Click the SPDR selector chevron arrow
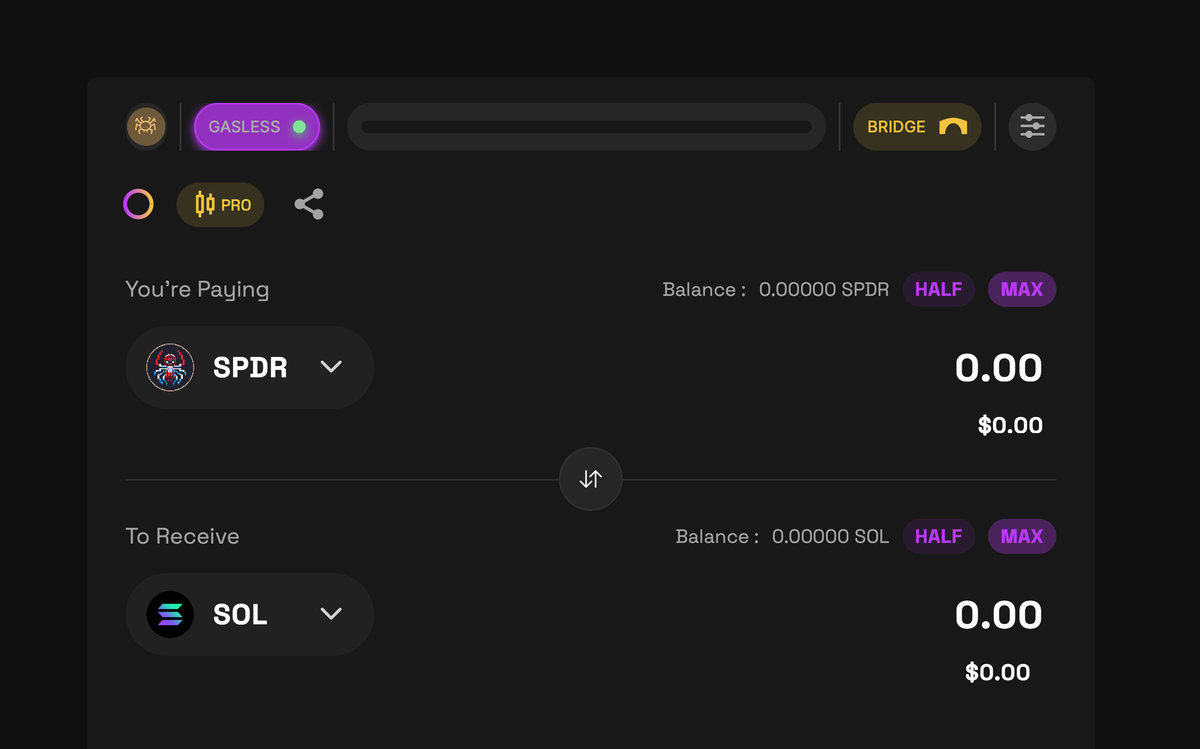The image size is (1200, 749). pos(331,367)
